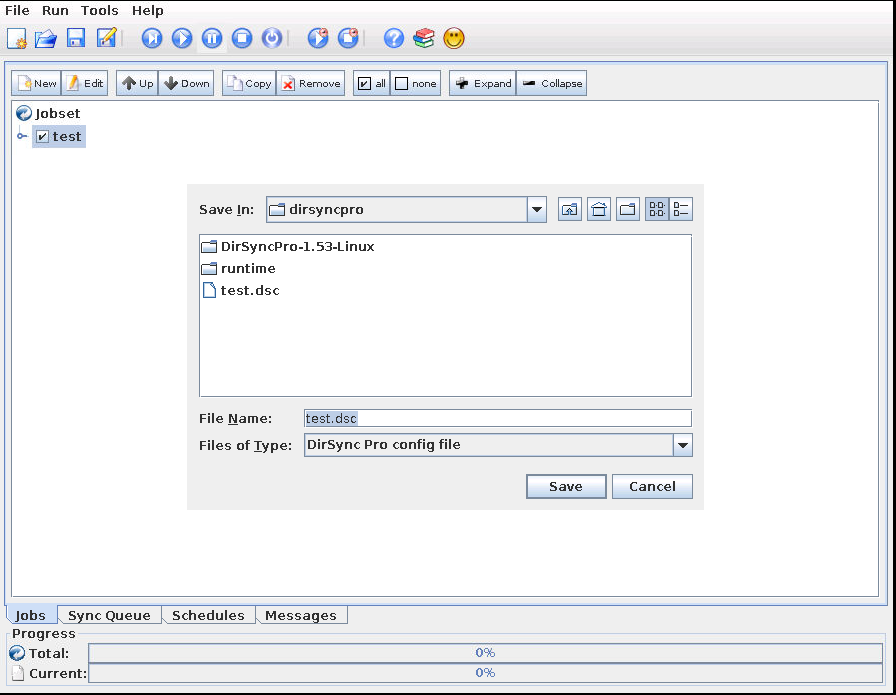Click the Current progress bar

[x=486, y=673]
